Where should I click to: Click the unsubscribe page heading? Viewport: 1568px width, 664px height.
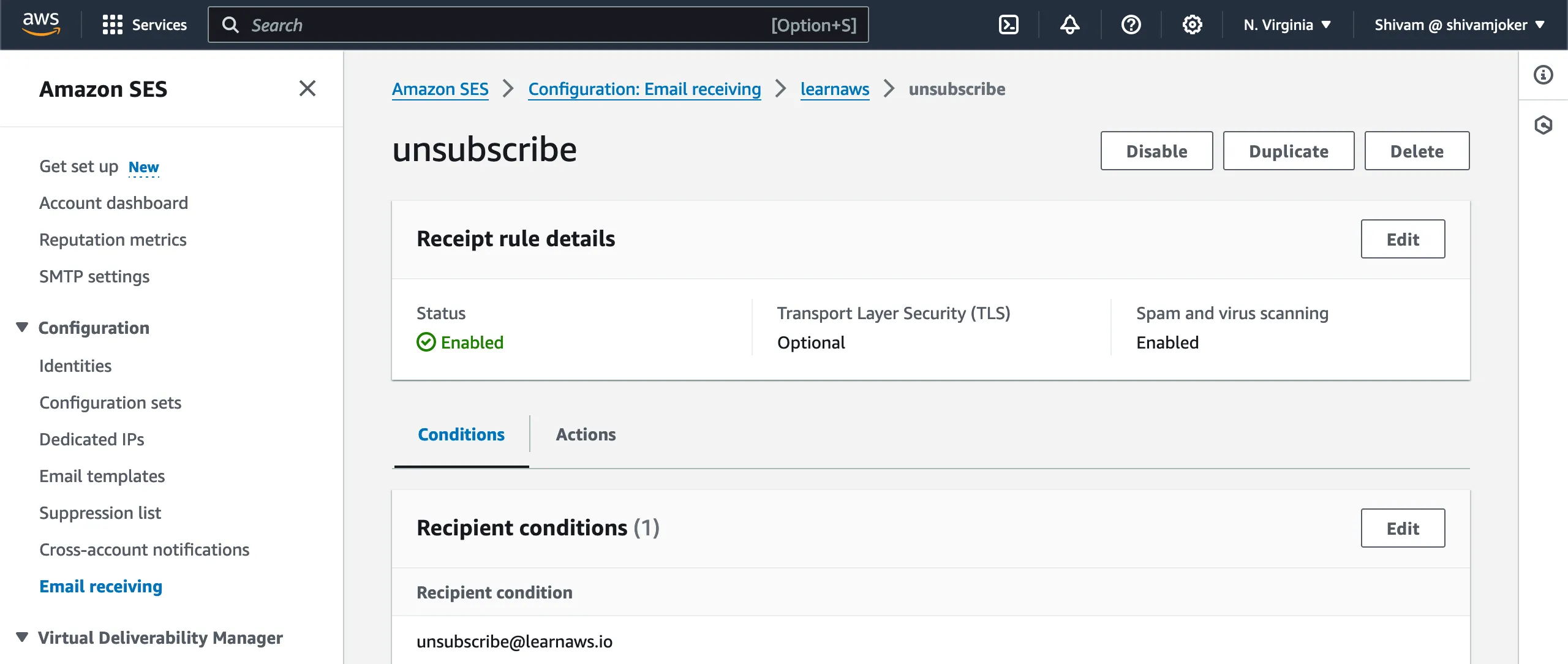[x=484, y=149]
